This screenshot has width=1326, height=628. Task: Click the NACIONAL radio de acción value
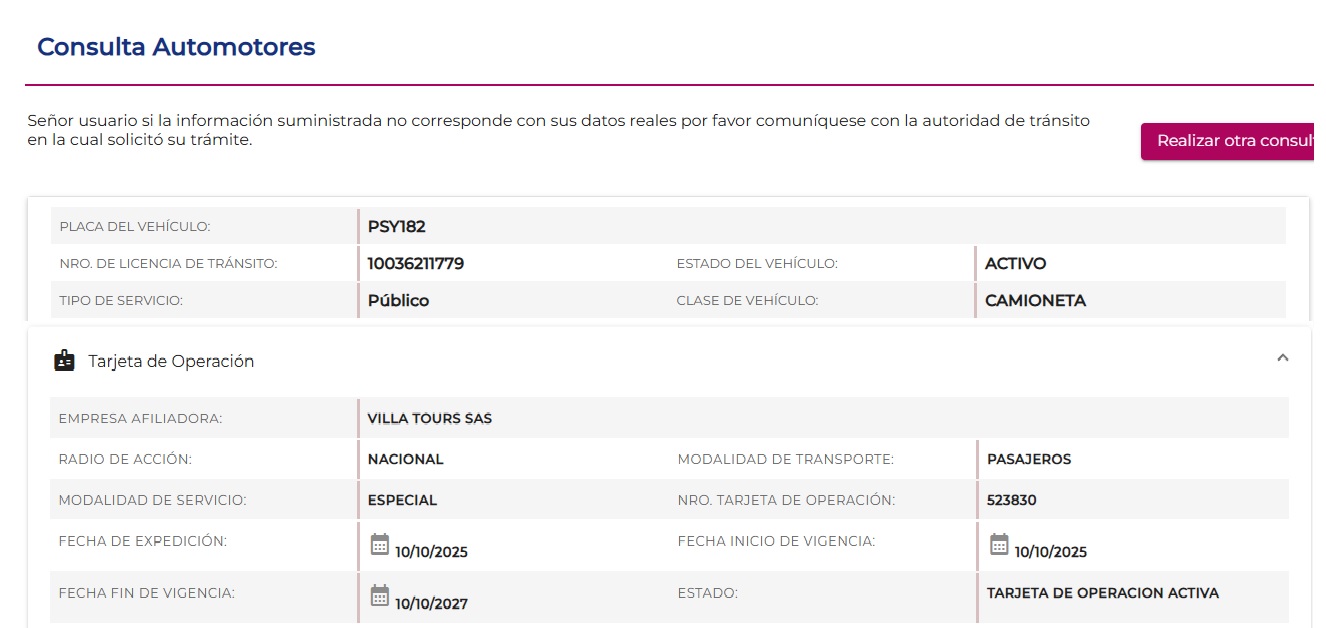click(405, 459)
